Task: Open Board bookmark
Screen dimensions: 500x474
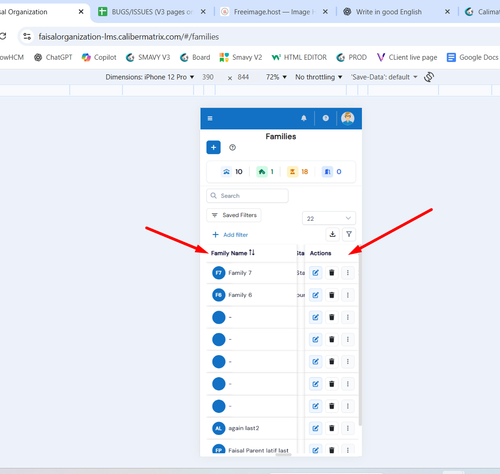Action: [195, 57]
